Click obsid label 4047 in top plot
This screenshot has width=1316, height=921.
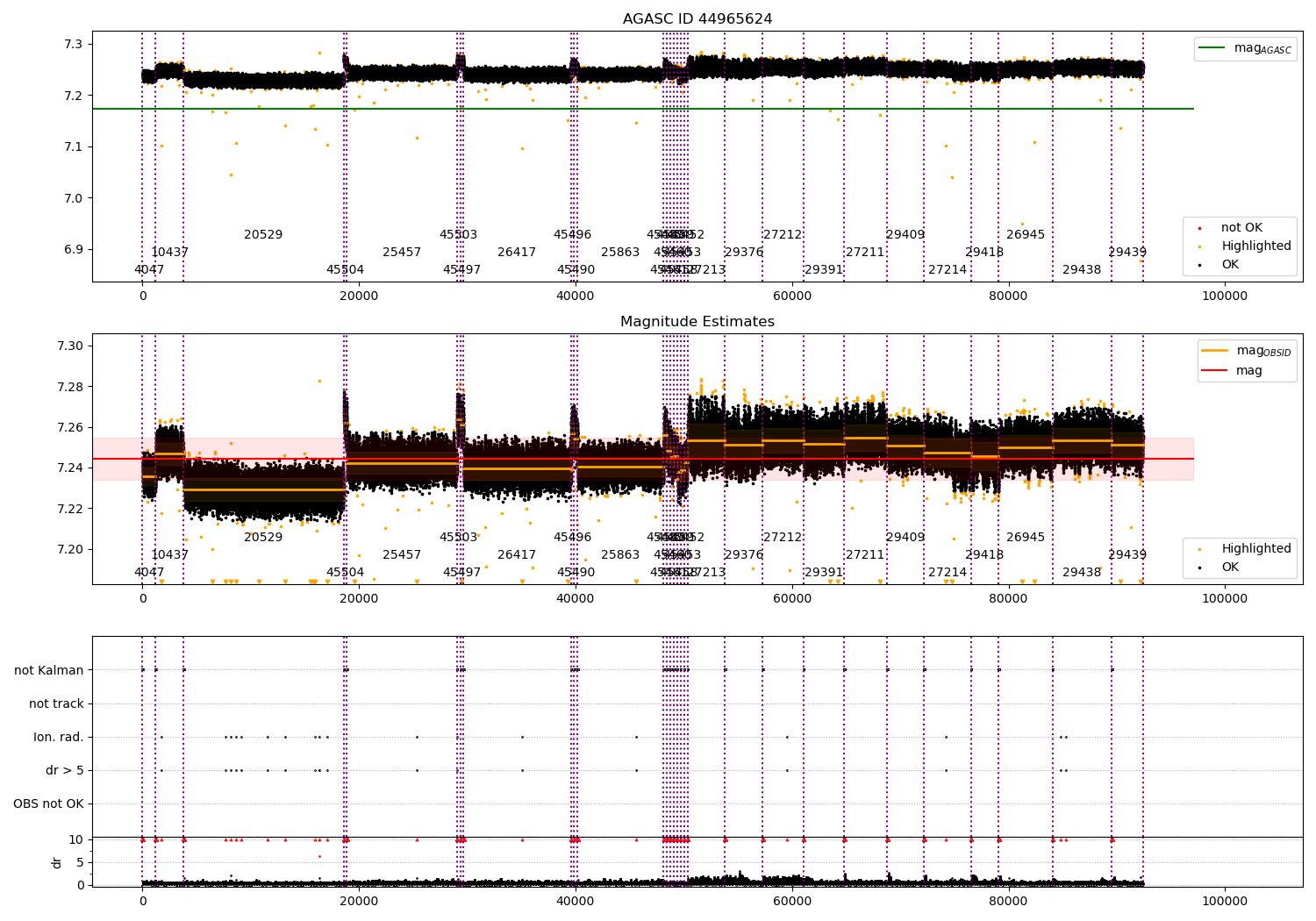(x=149, y=270)
